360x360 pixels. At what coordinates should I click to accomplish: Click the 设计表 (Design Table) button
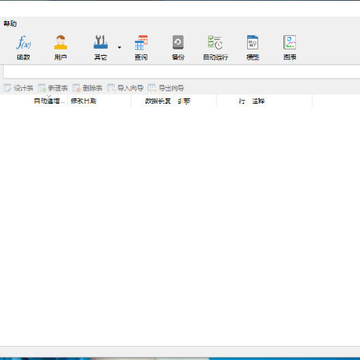pyautogui.click(x=19, y=88)
